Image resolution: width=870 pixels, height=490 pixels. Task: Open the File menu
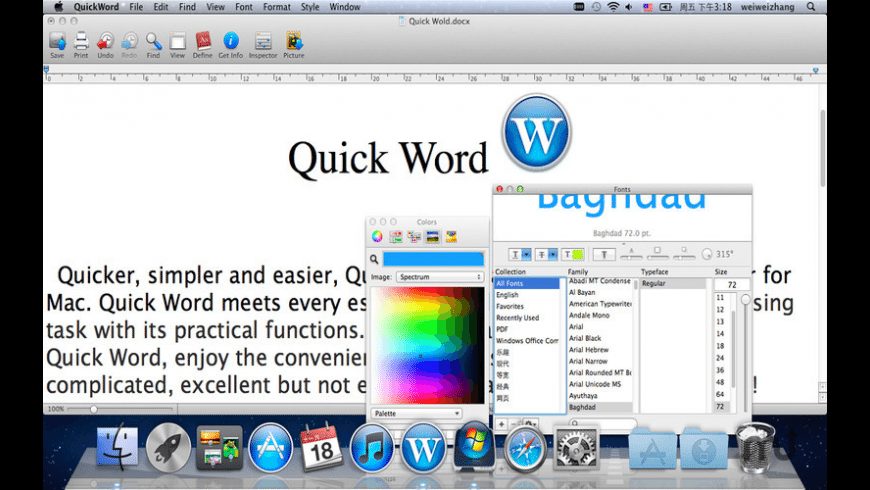pos(136,7)
